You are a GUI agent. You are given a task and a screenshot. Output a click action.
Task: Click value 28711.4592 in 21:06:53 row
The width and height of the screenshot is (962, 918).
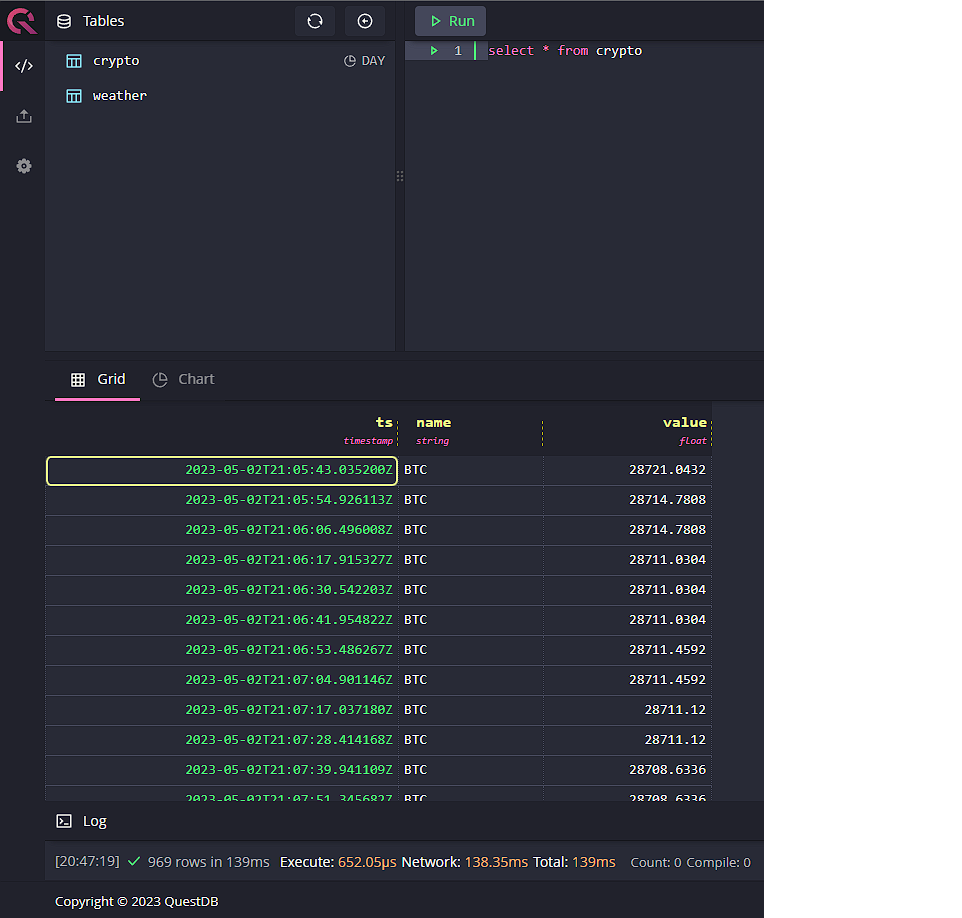click(x=628, y=650)
